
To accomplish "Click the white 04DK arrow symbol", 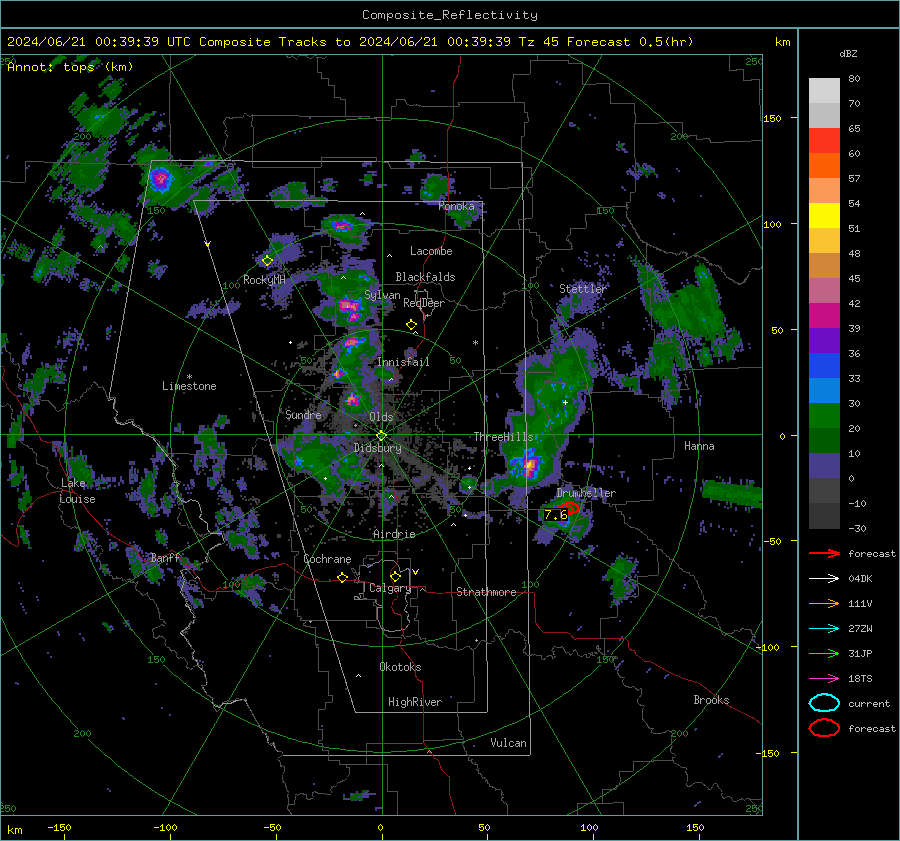I will (824, 579).
